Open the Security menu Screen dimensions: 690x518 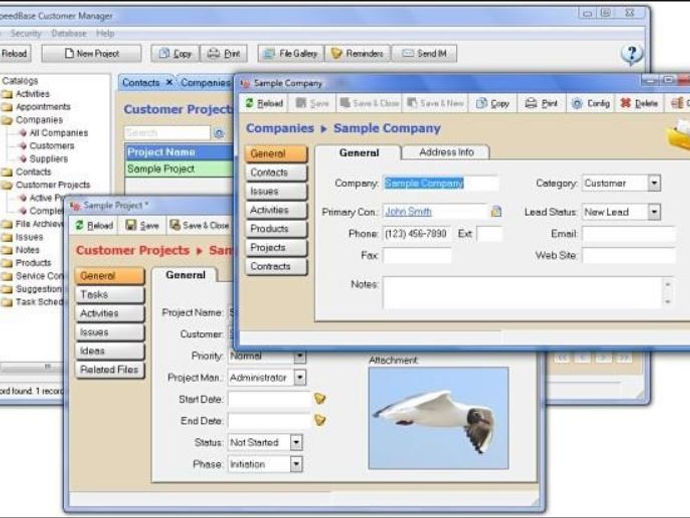point(26,33)
